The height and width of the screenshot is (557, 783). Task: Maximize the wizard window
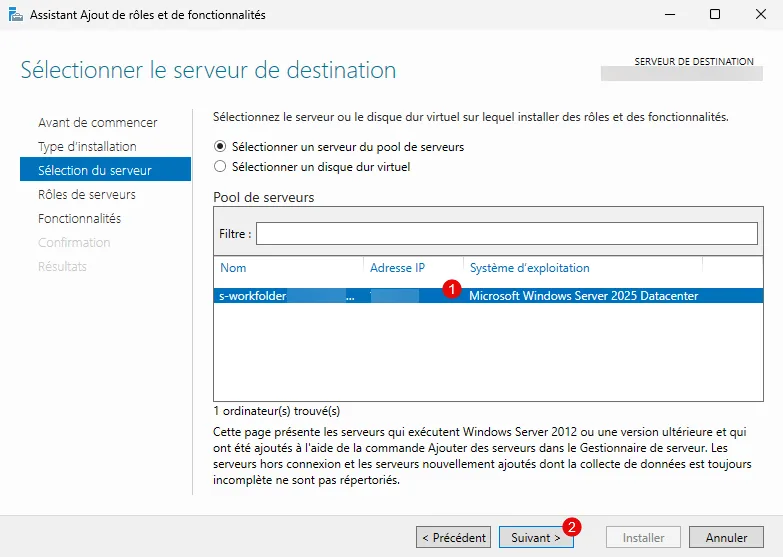point(714,15)
